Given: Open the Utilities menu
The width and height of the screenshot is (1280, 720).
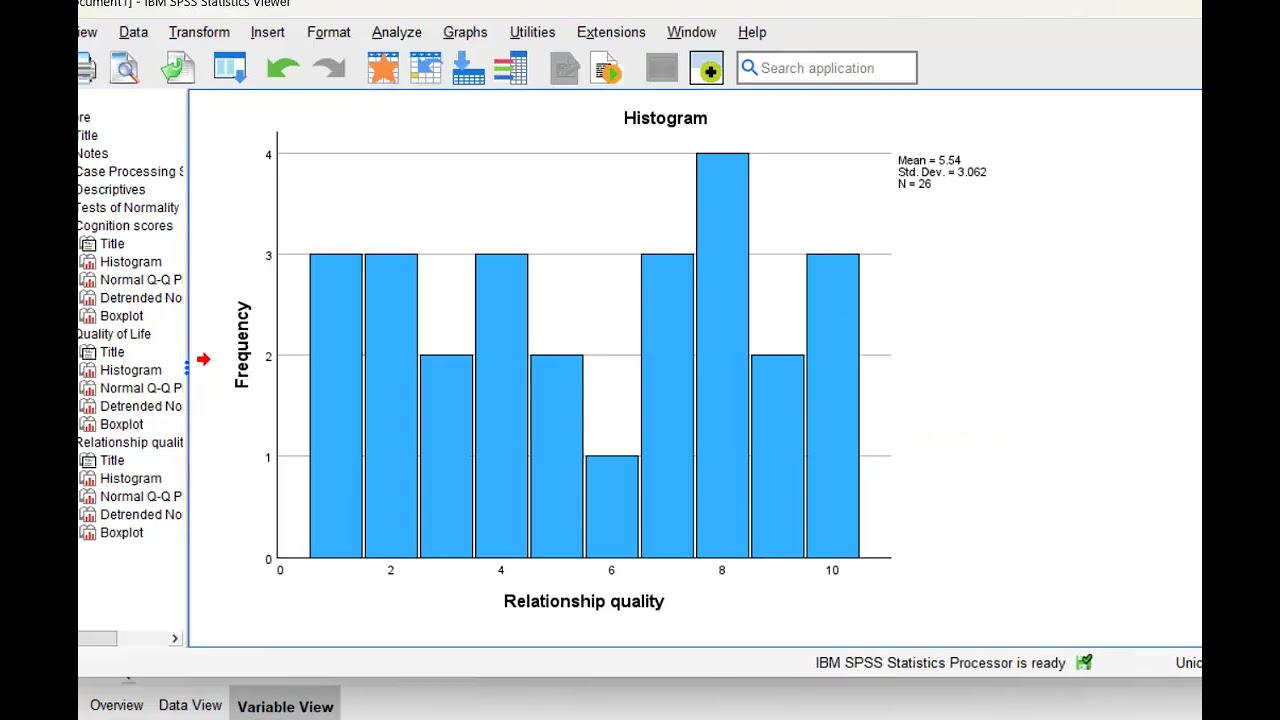Looking at the screenshot, I should pyautogui.click(x=532, y=32).
